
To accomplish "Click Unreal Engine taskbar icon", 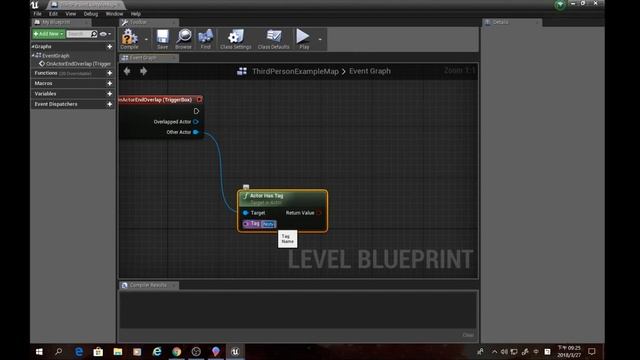I will pos(235,351).
